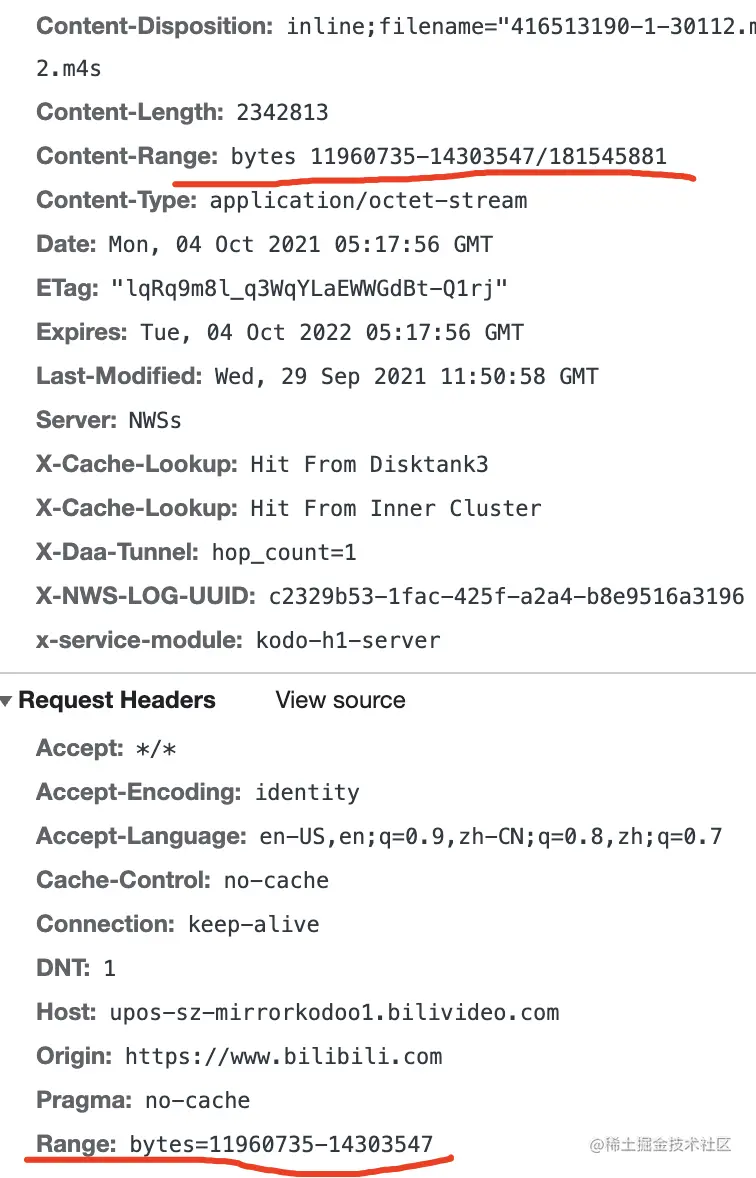Image resolution: width=756 pixels, height=1178 pixels.
Task: Click the Last-Modified date value
Action: coord(407,376)
